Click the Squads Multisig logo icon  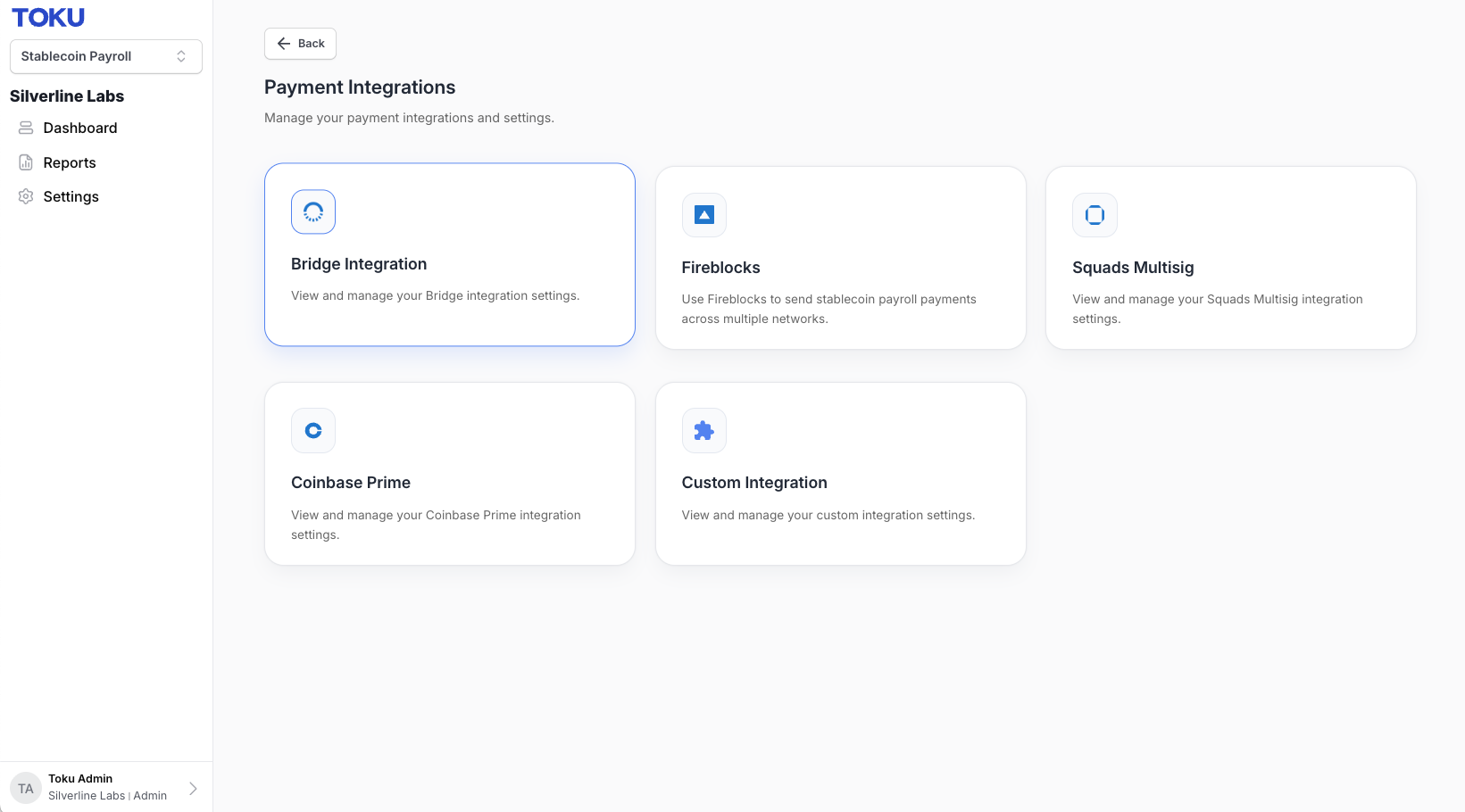click(x=1095, y=215)
